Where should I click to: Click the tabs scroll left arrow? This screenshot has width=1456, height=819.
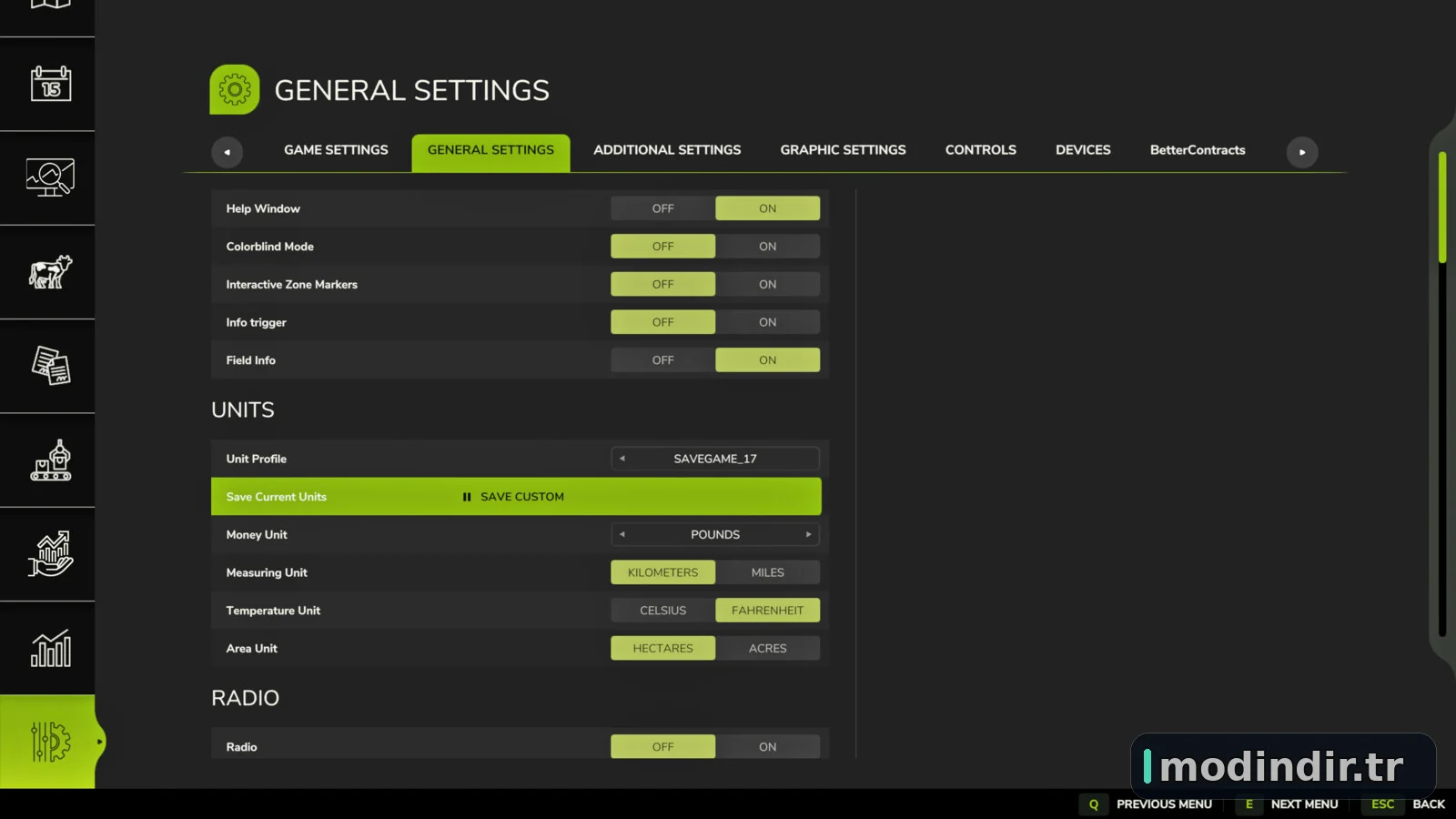coord(227,152)
